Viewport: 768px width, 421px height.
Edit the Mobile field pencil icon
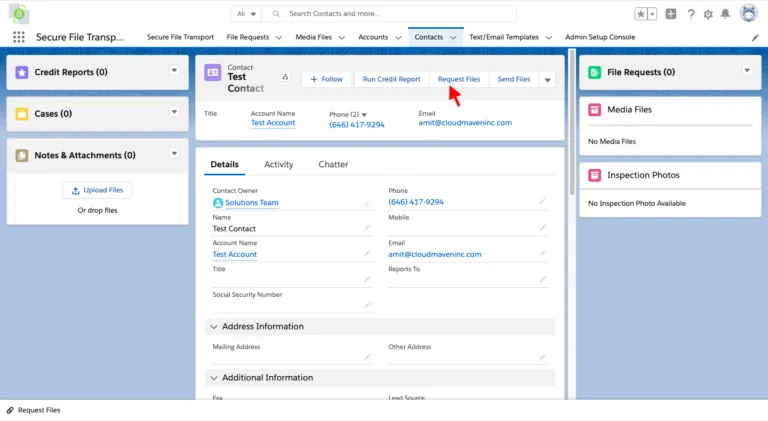543,228
